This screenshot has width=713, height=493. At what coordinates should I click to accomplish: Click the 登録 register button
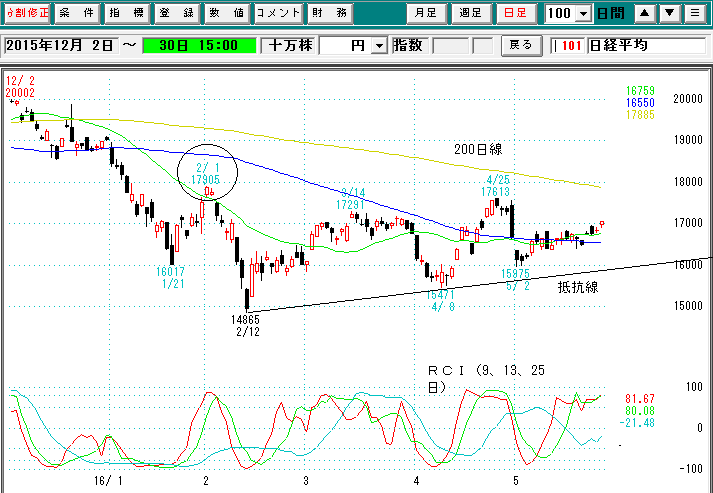pyautogui.click(x=176, y=14)
